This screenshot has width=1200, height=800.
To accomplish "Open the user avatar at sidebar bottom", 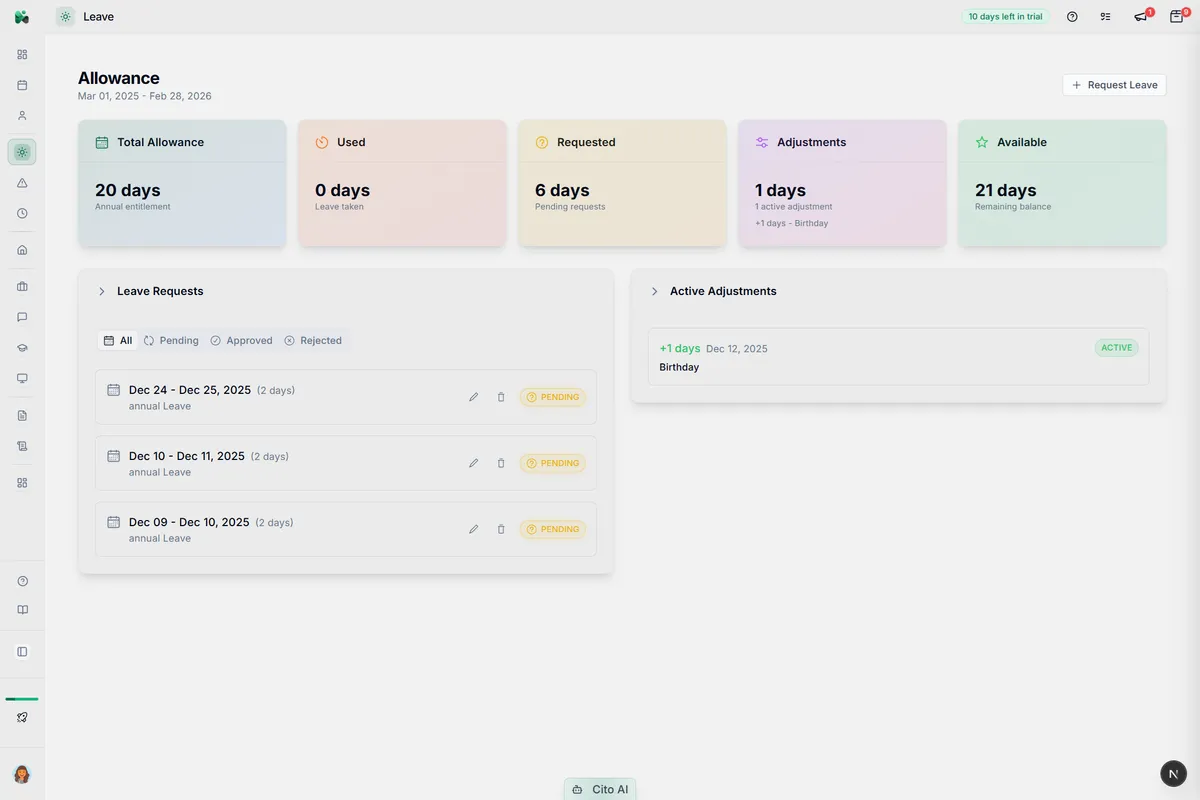I will (x=22, y=774).
